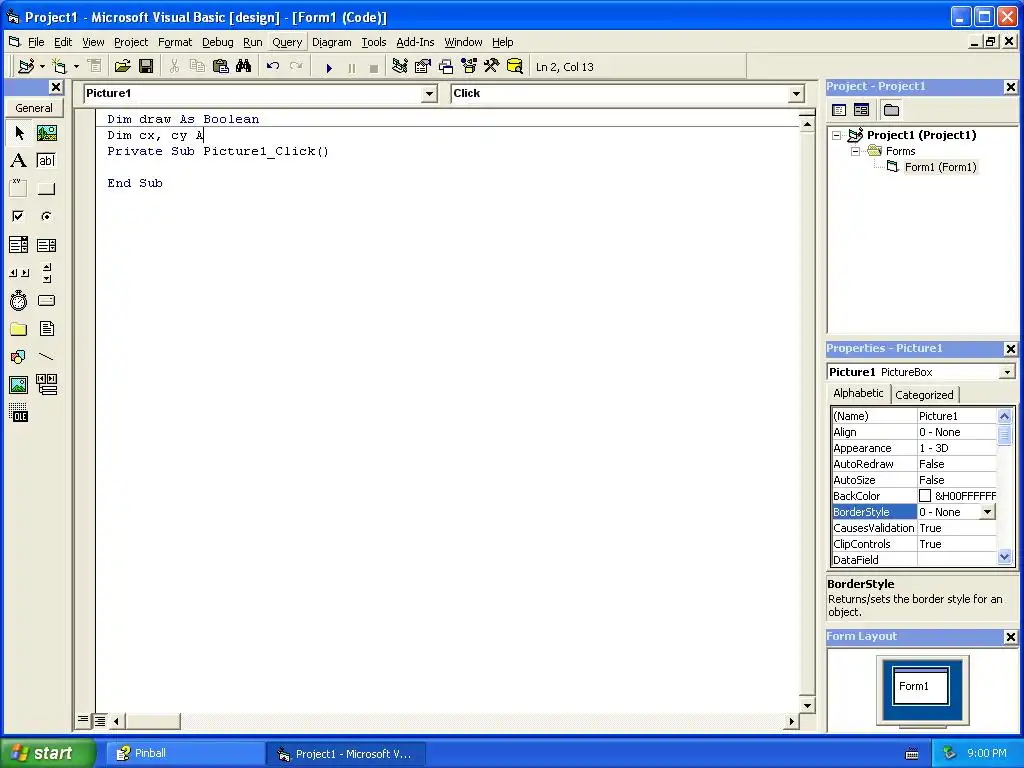The height and width of the screenshot is (768, 1024).
Task: Open the Windows start button
Action: [47, 754]
